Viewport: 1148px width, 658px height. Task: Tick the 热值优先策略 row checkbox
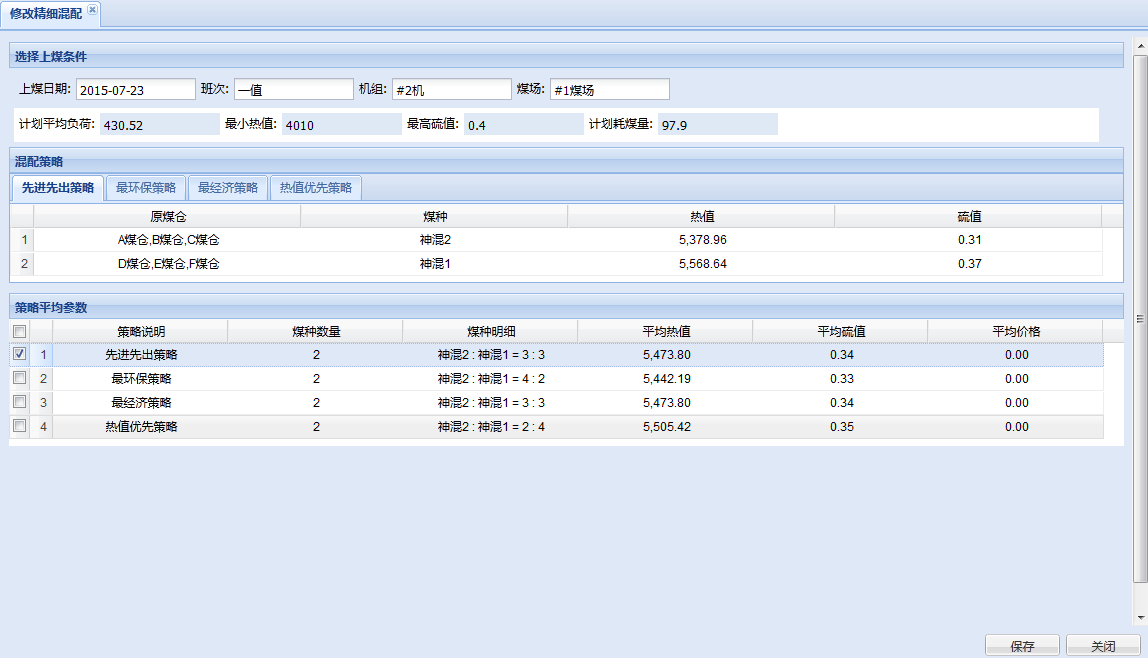tap(19, 426)
